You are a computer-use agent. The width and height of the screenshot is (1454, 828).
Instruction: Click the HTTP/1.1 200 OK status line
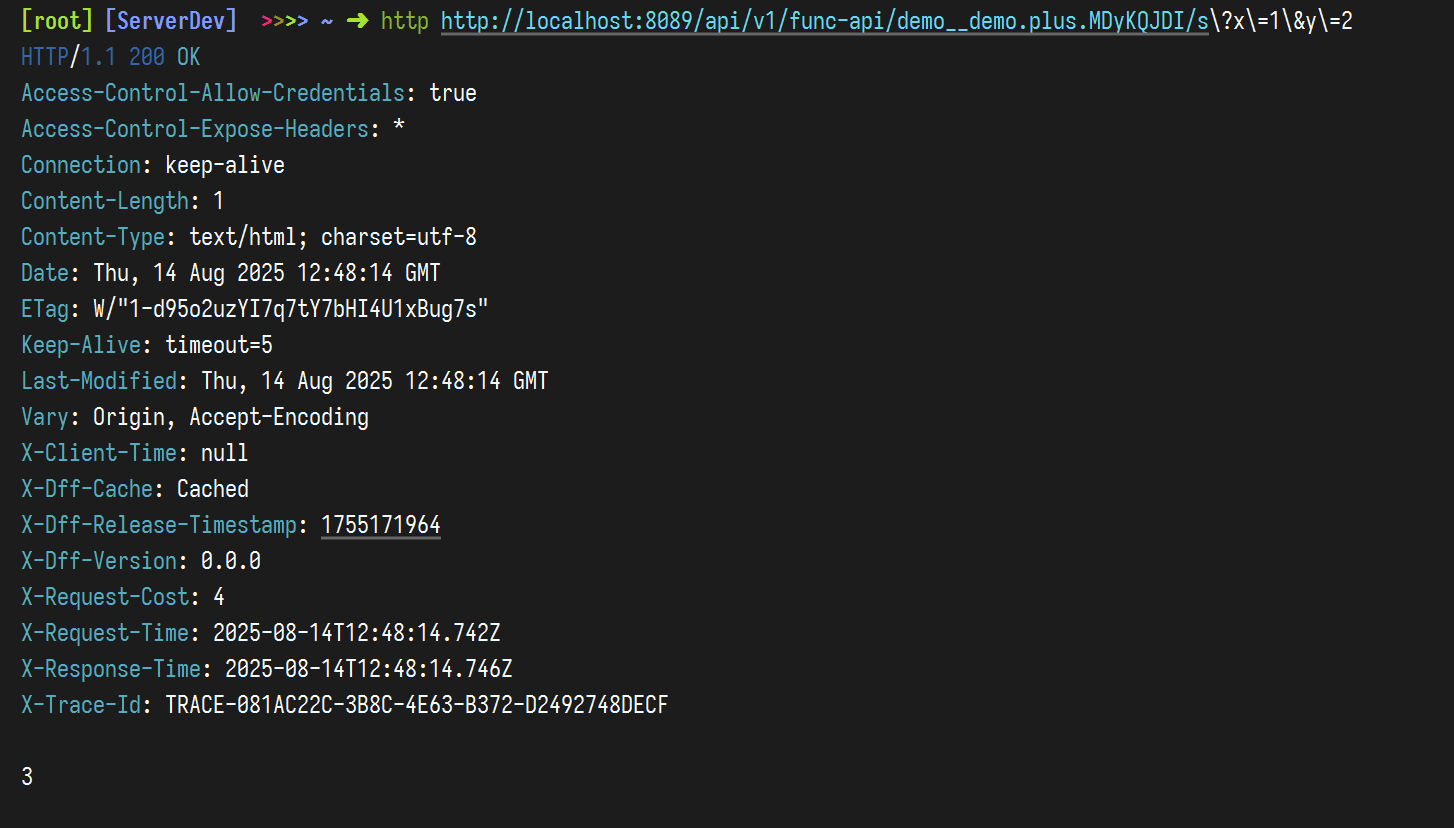tap(111, 57)
